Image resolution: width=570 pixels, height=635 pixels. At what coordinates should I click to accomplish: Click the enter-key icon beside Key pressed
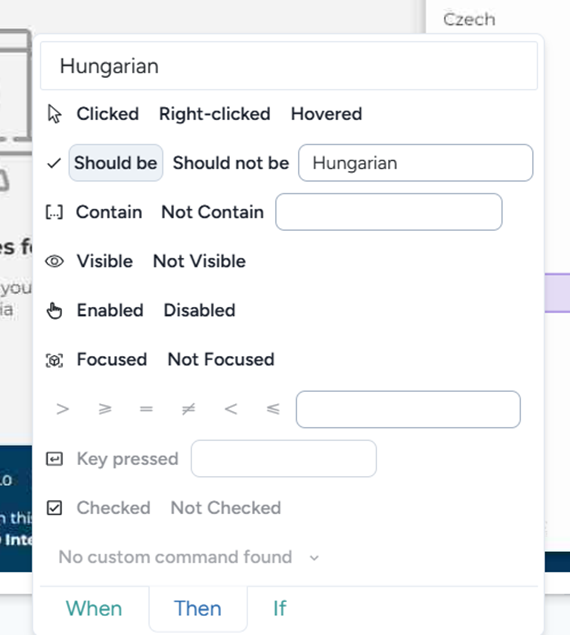click(x=54, y=459)
